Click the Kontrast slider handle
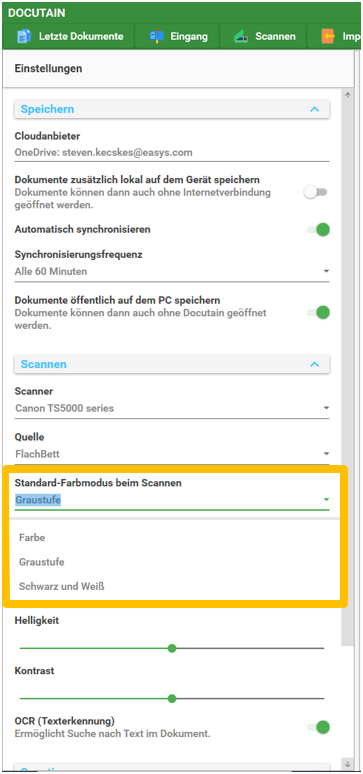This screenshot has height=774, width=363. click(172, 698)
